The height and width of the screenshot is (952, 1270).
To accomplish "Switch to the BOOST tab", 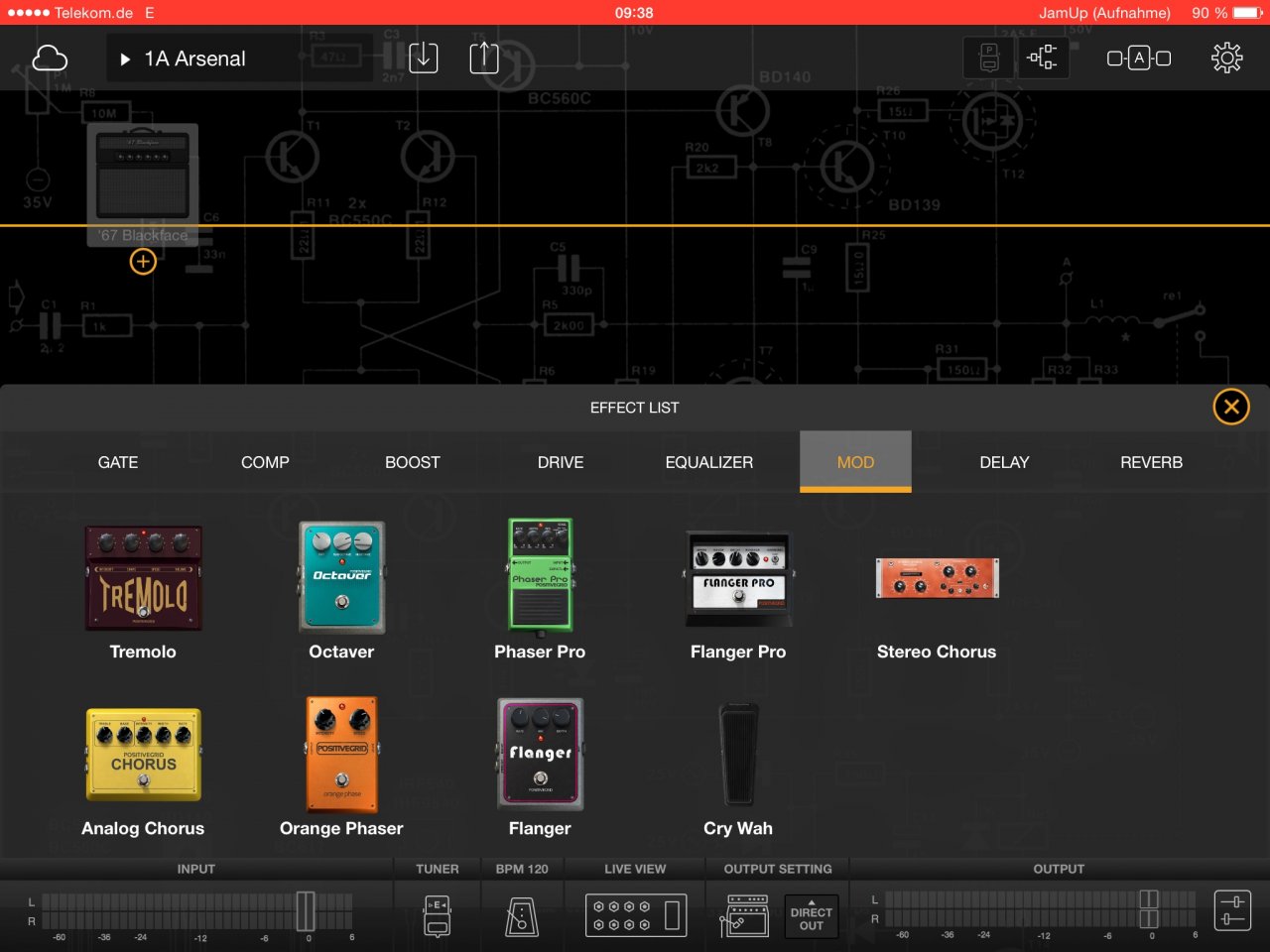I will coord(413,462).
